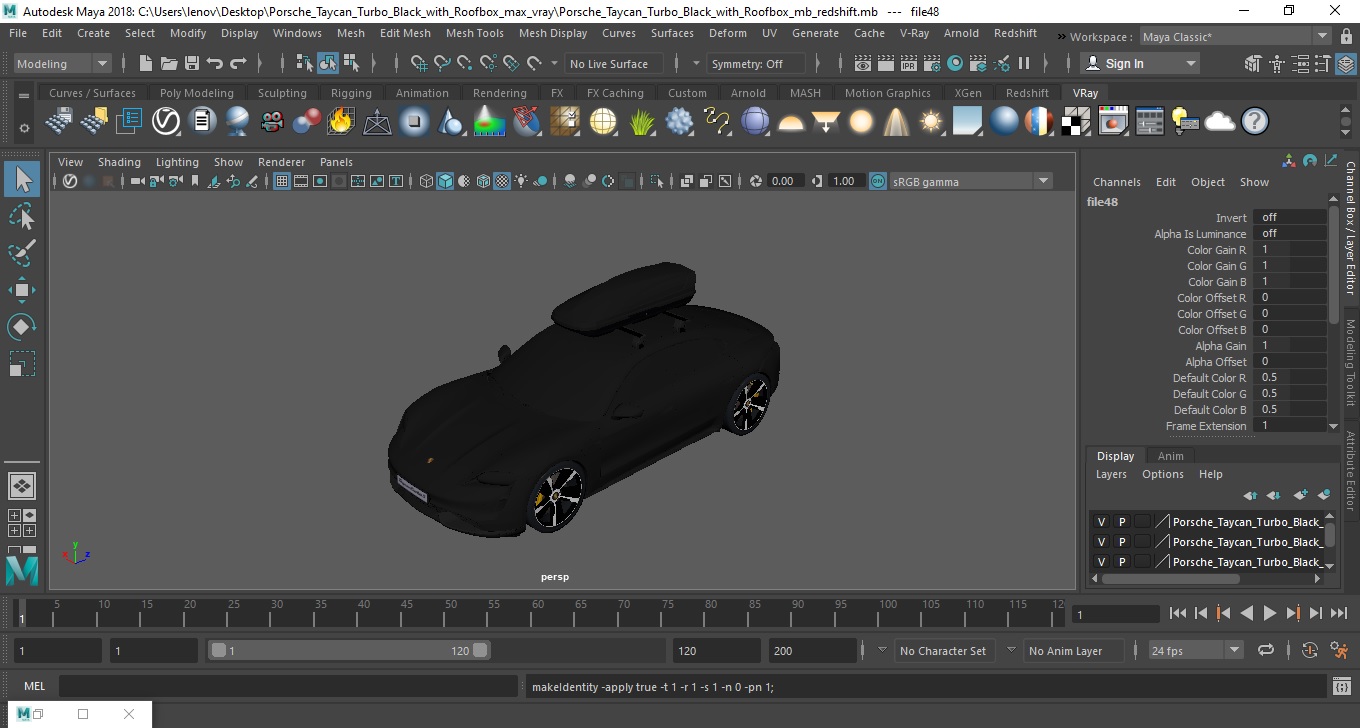Toggle textured display in viewport toolbar
This screenshot has width=1360, height=728.
pos(502,181)
